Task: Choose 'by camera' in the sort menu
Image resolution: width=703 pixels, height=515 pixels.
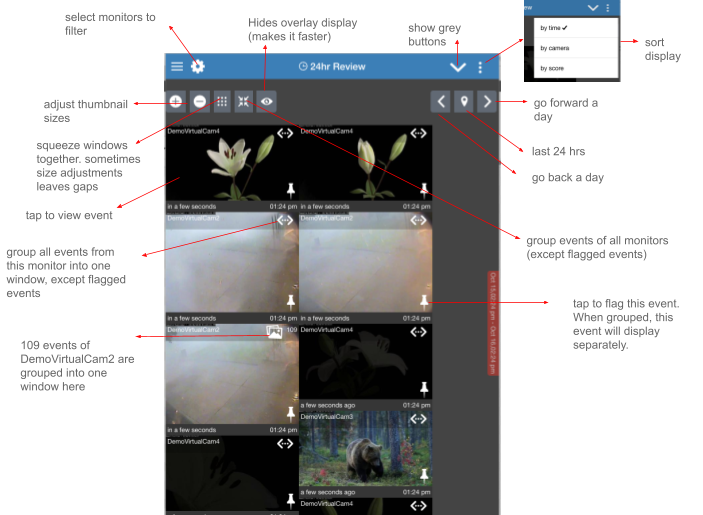Action: (x=575, y=48)
